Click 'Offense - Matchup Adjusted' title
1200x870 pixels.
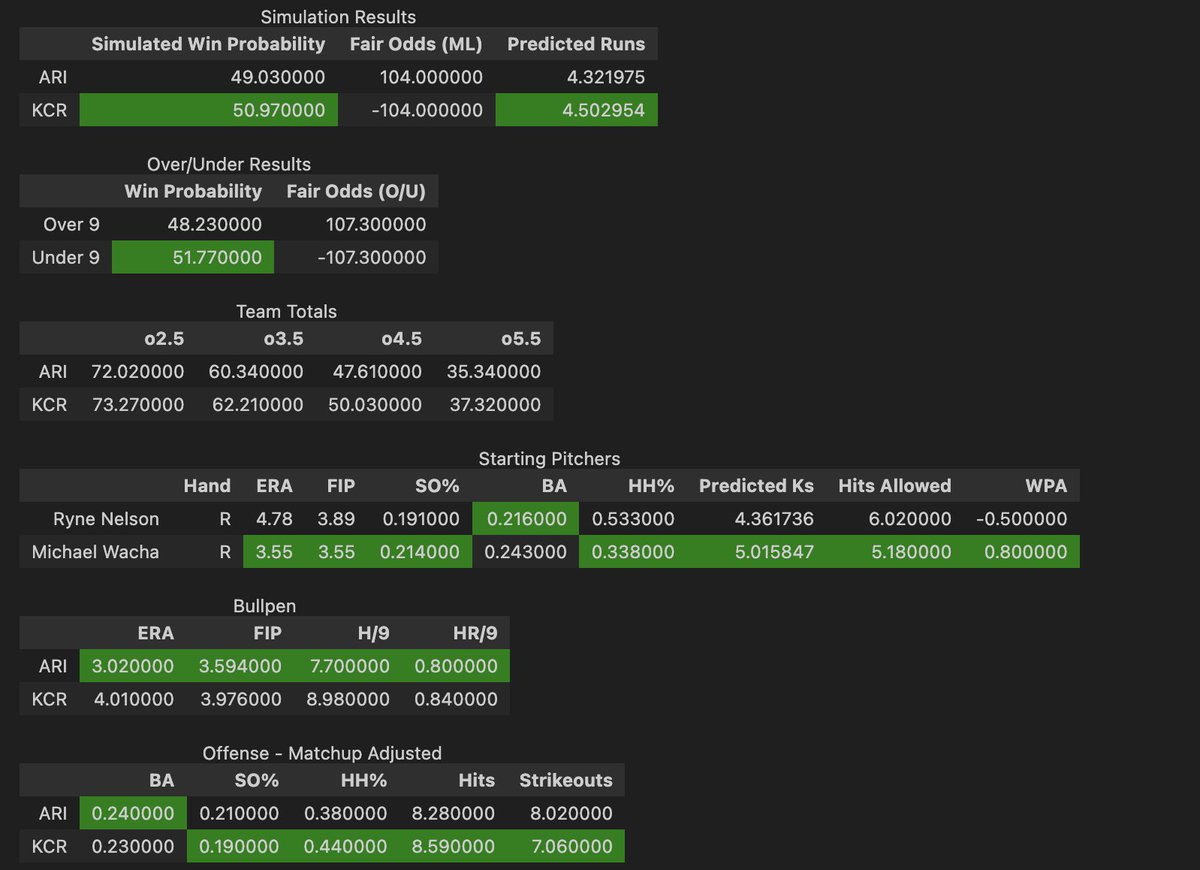[322, 752]
